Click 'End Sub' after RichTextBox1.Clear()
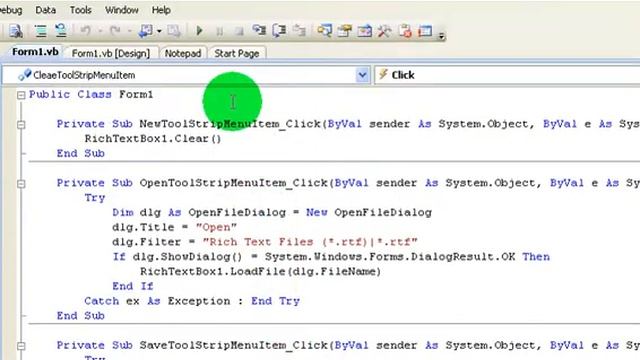The image size is (640, 360). 80,153
